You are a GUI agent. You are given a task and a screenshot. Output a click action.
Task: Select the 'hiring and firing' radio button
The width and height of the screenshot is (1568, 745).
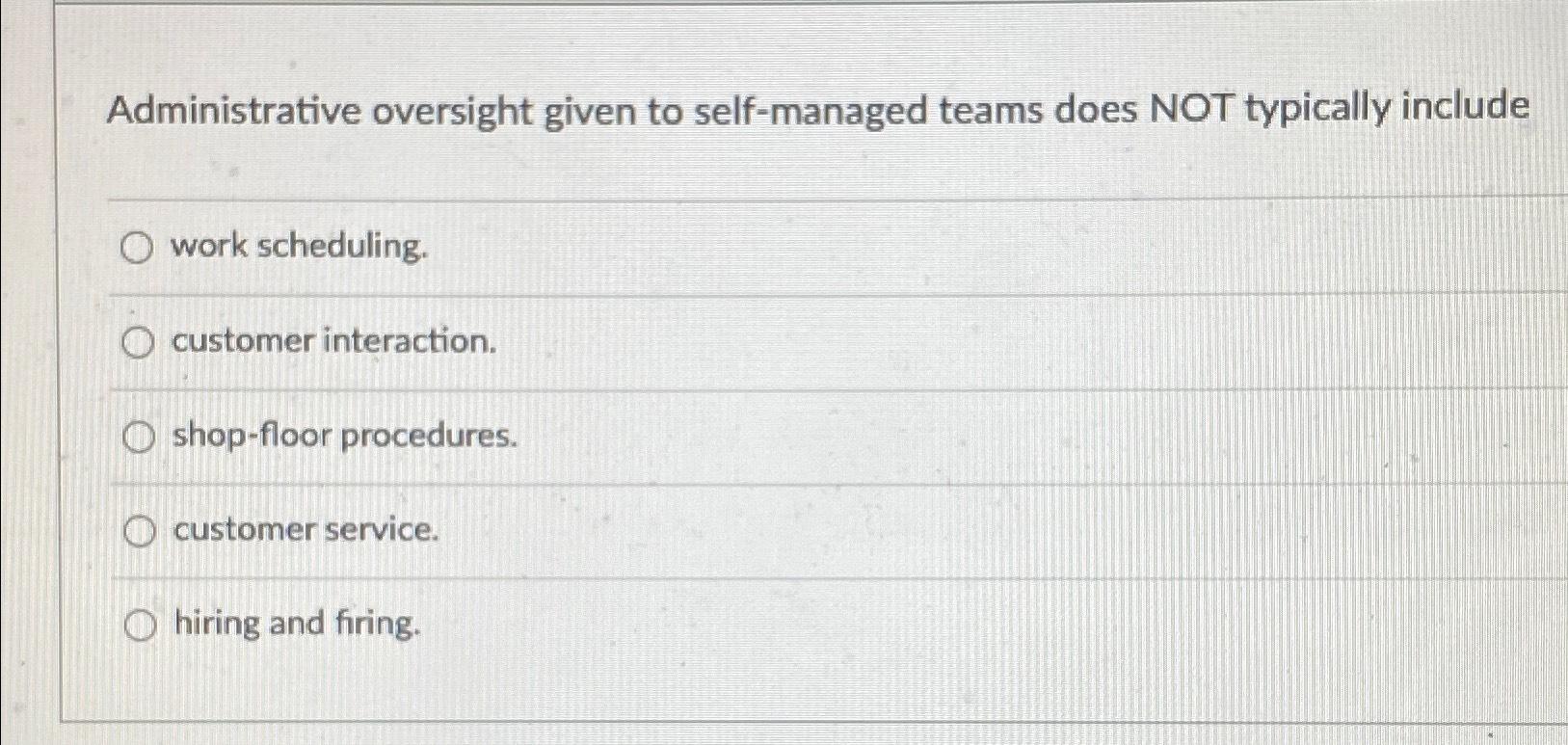click(x=139, y=625)
